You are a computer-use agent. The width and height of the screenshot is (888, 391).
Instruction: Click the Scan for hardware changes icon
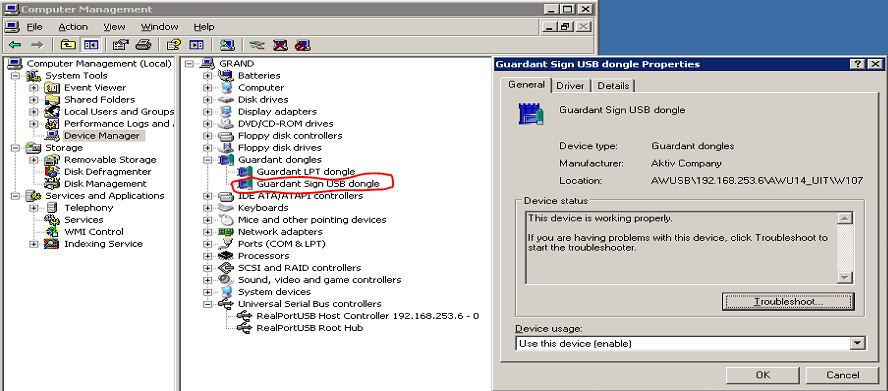pos(227,45)
